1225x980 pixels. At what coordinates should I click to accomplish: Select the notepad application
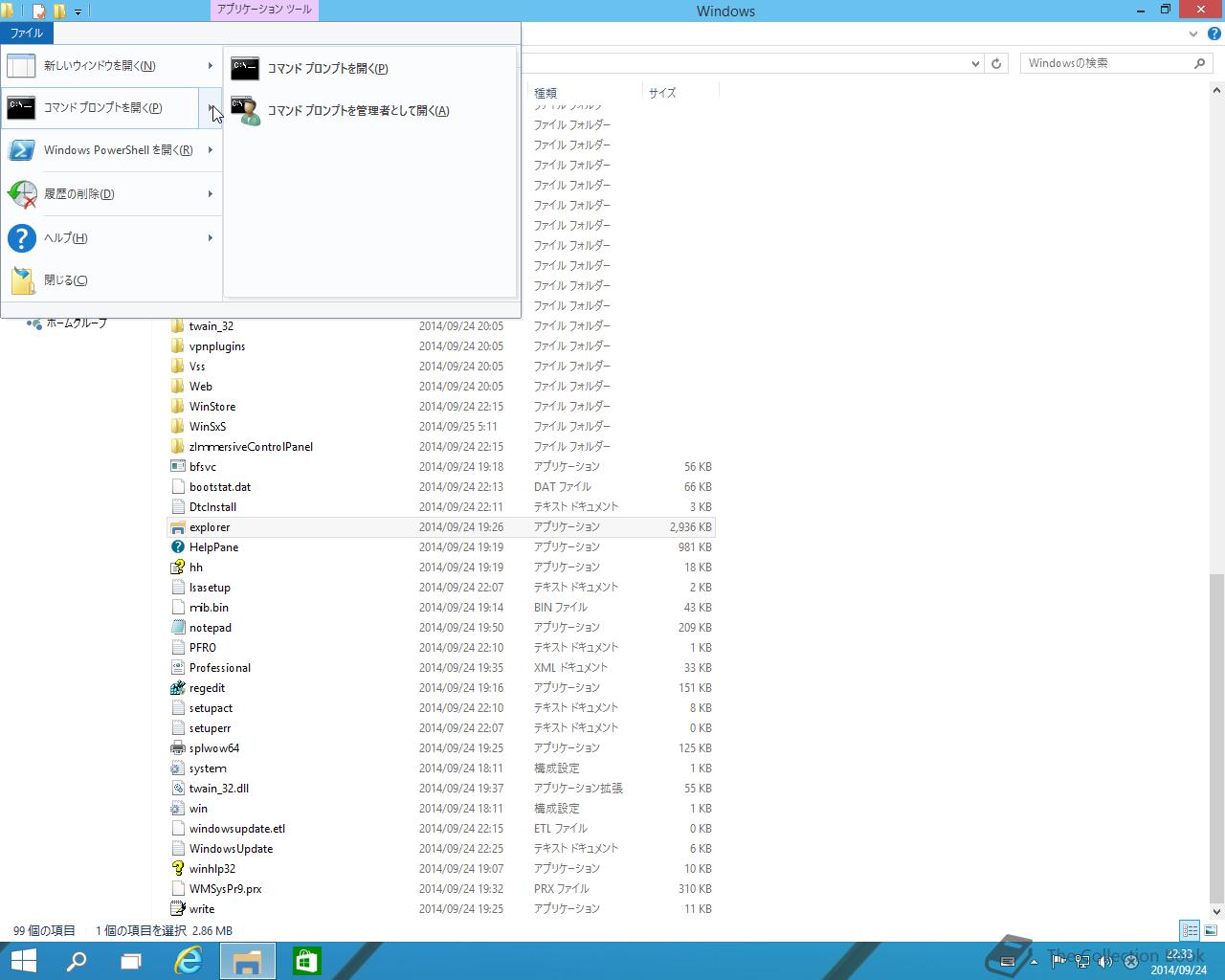pos(211,628)
